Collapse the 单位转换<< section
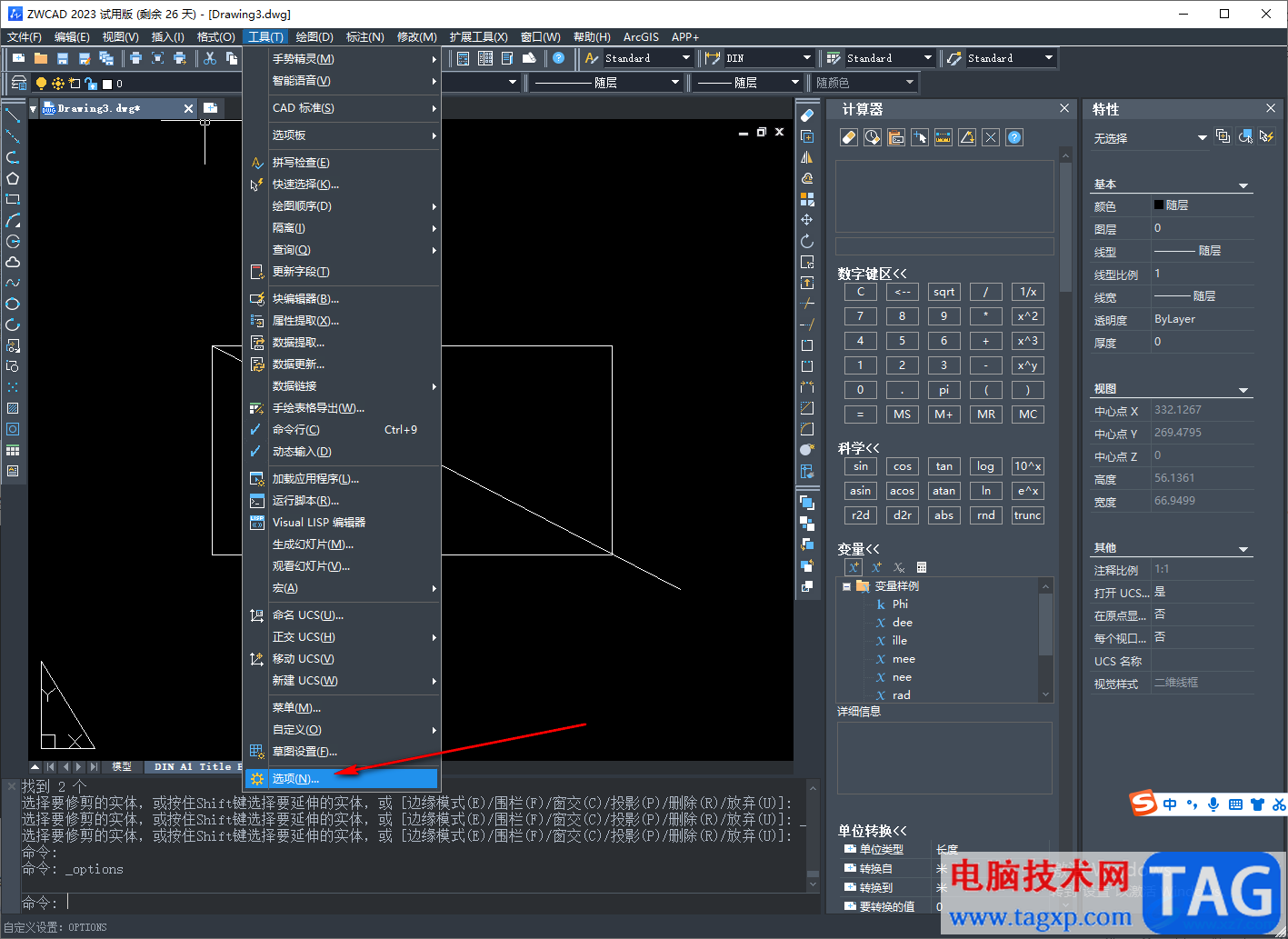 click(873, 831)
